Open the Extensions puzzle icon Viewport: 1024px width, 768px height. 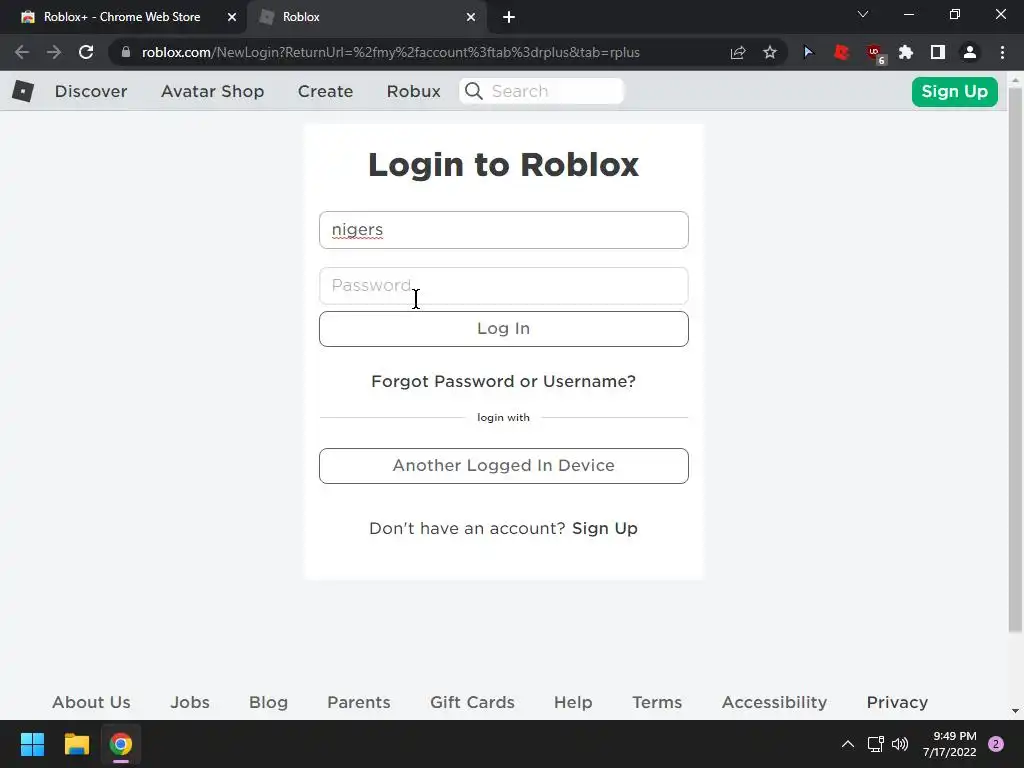pos(906,52)
